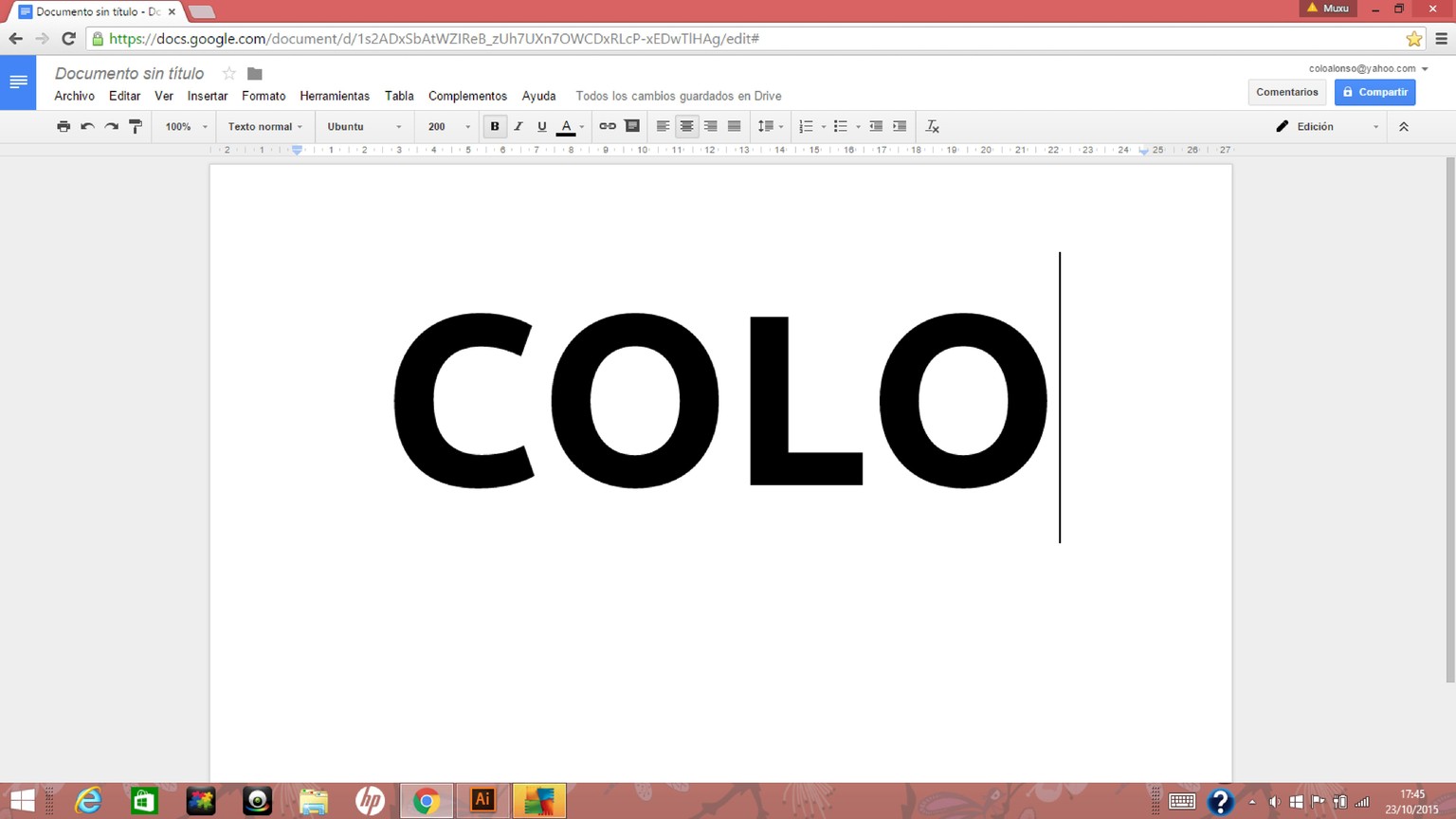Insert a link with the chain icon
This screenshot has height=819, width=1456.
click(608, 126)
